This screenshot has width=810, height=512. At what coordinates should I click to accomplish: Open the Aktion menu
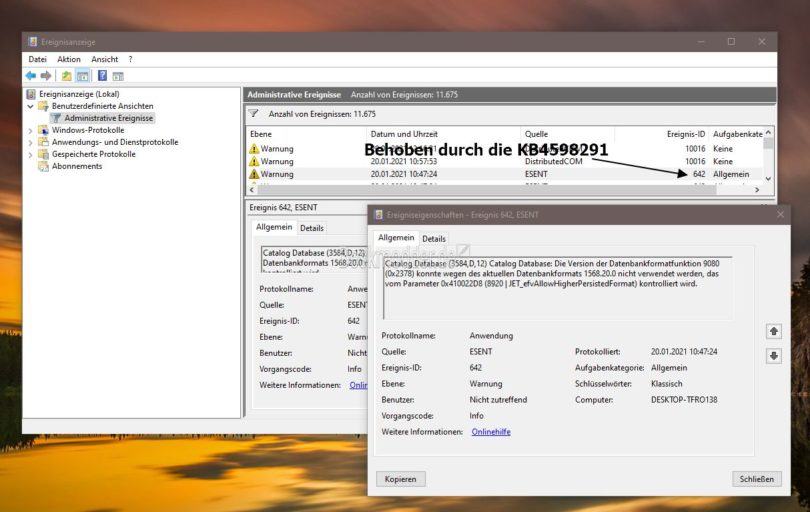[69, 59]
